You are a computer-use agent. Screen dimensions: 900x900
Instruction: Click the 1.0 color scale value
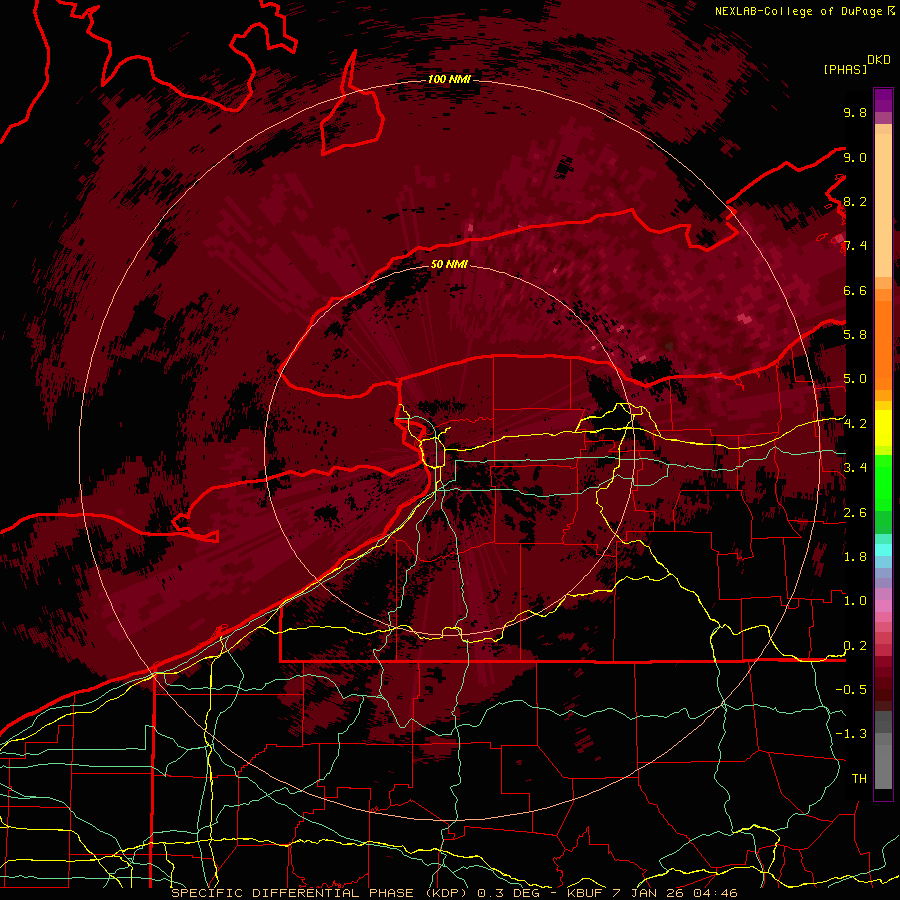[x=855, y=600]
